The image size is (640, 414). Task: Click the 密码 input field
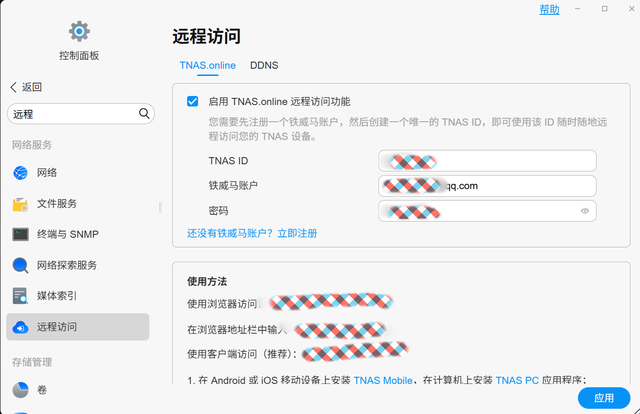pyautogui.click(x=487, y=211)
